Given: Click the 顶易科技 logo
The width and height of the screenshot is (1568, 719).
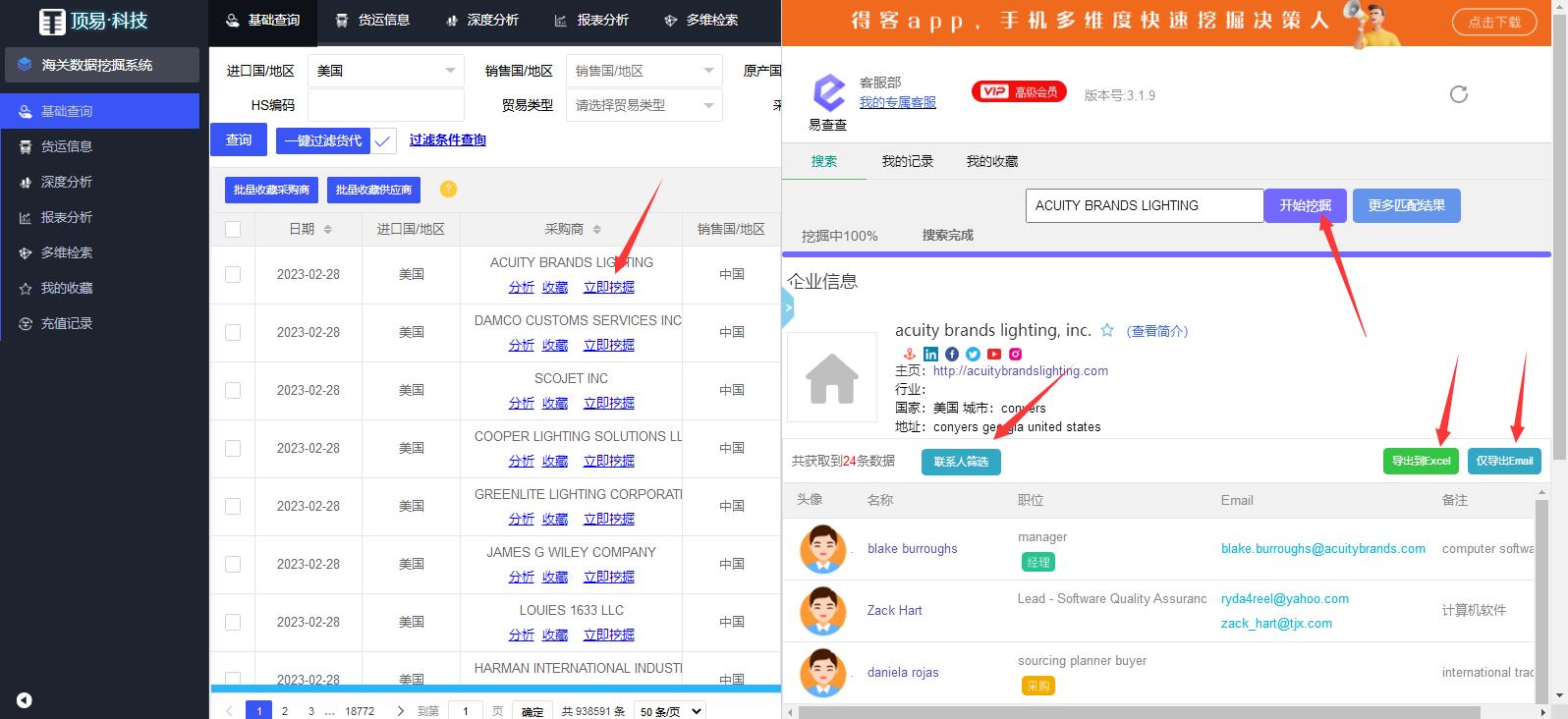Looking at the screenshot, I should click(x=93, y=21).
